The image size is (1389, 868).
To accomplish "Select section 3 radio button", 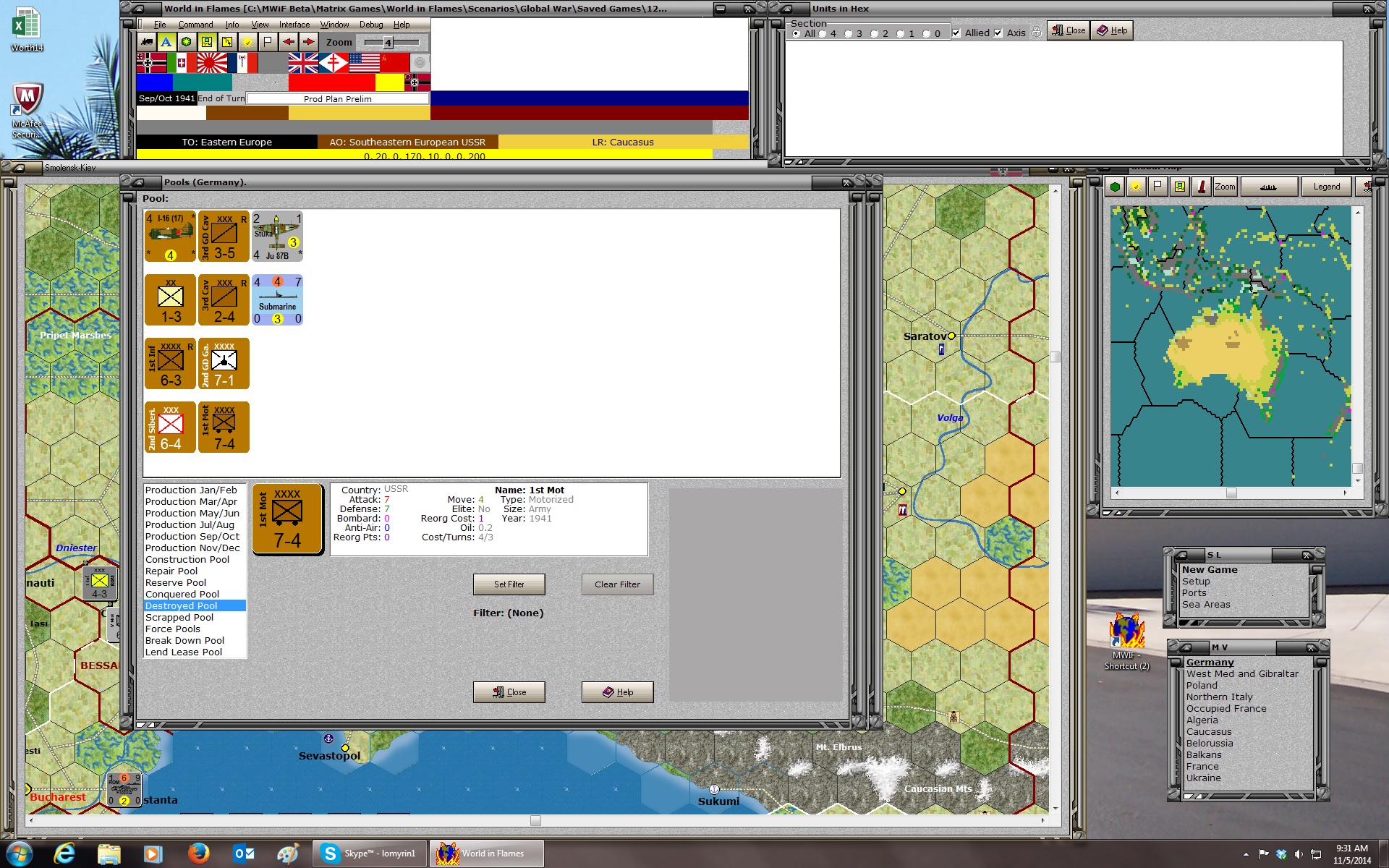I will 849,33.
